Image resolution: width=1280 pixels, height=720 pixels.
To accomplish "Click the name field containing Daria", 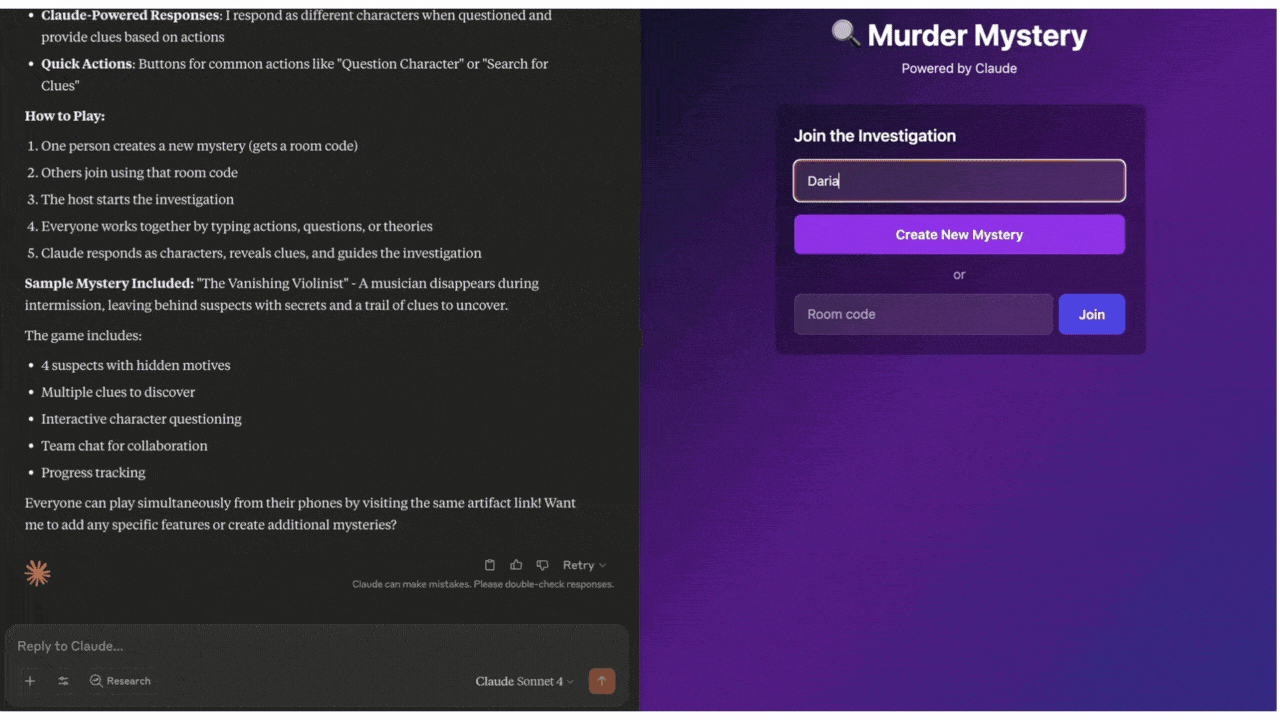I will click(x=959, y=181).
